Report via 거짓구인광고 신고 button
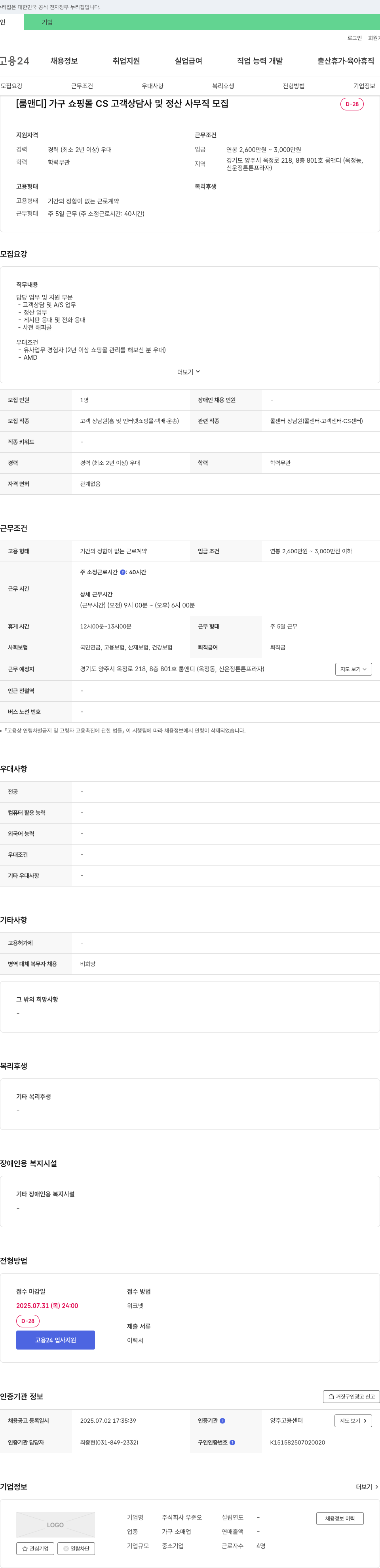Screen dimensions: 380x1568 [351, 1396]
